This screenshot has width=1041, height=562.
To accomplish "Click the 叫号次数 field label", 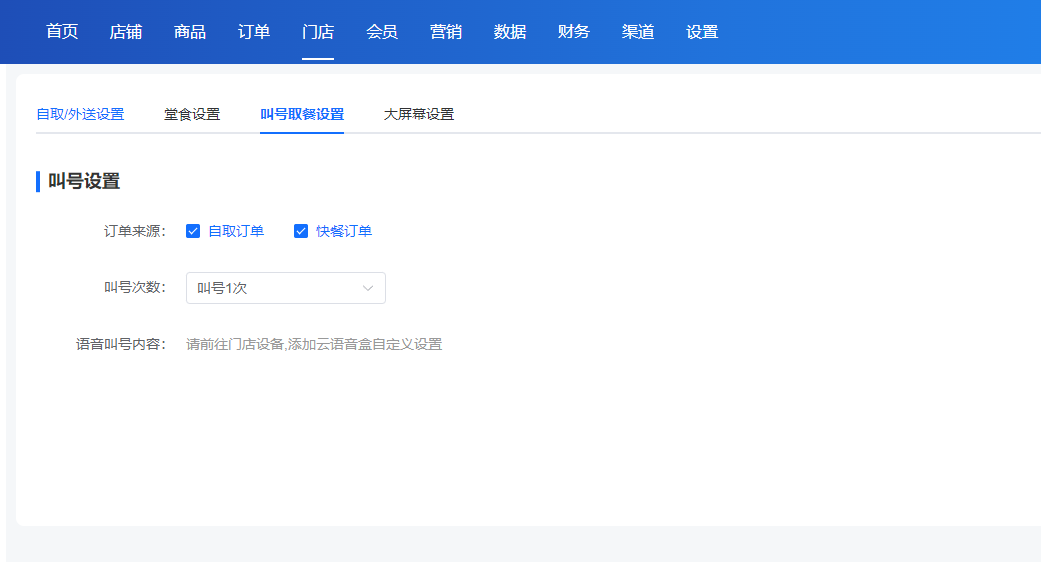I will [x=135, y=287].
